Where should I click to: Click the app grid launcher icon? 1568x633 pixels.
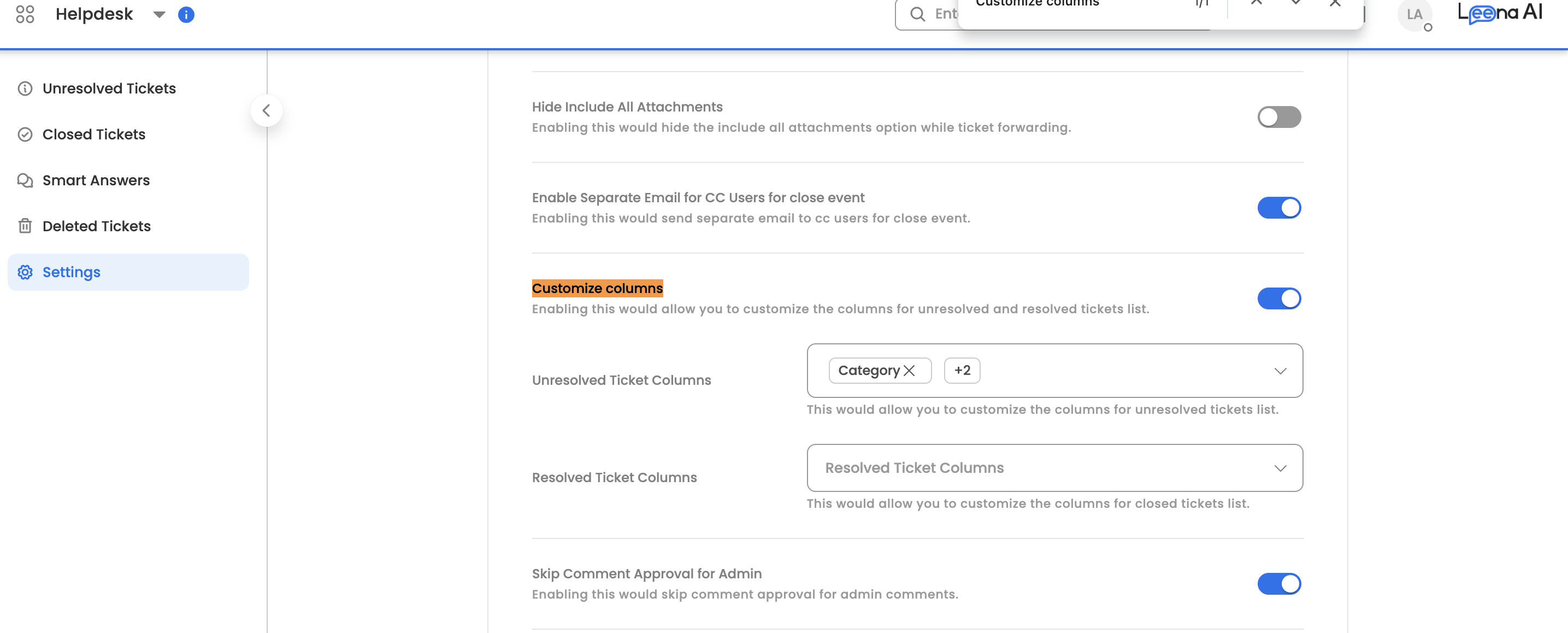click(25, 14)
